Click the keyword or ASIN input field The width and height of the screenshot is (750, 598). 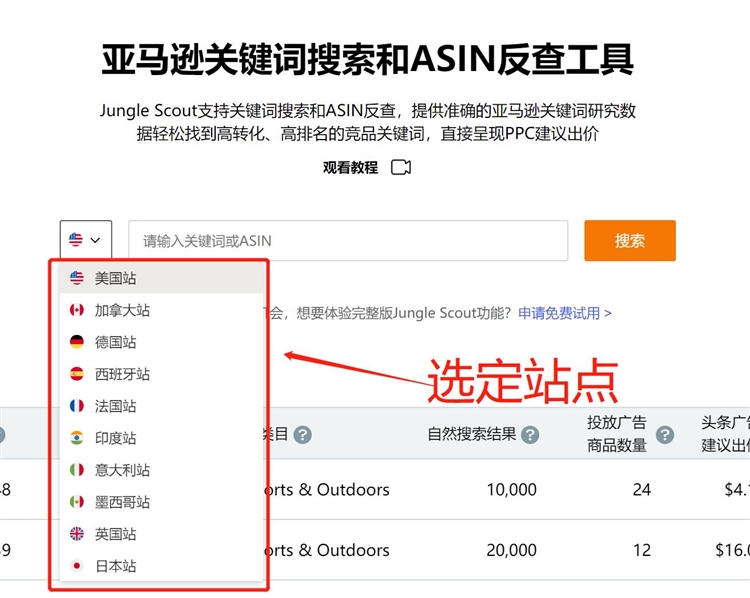[x=348, y=241]
